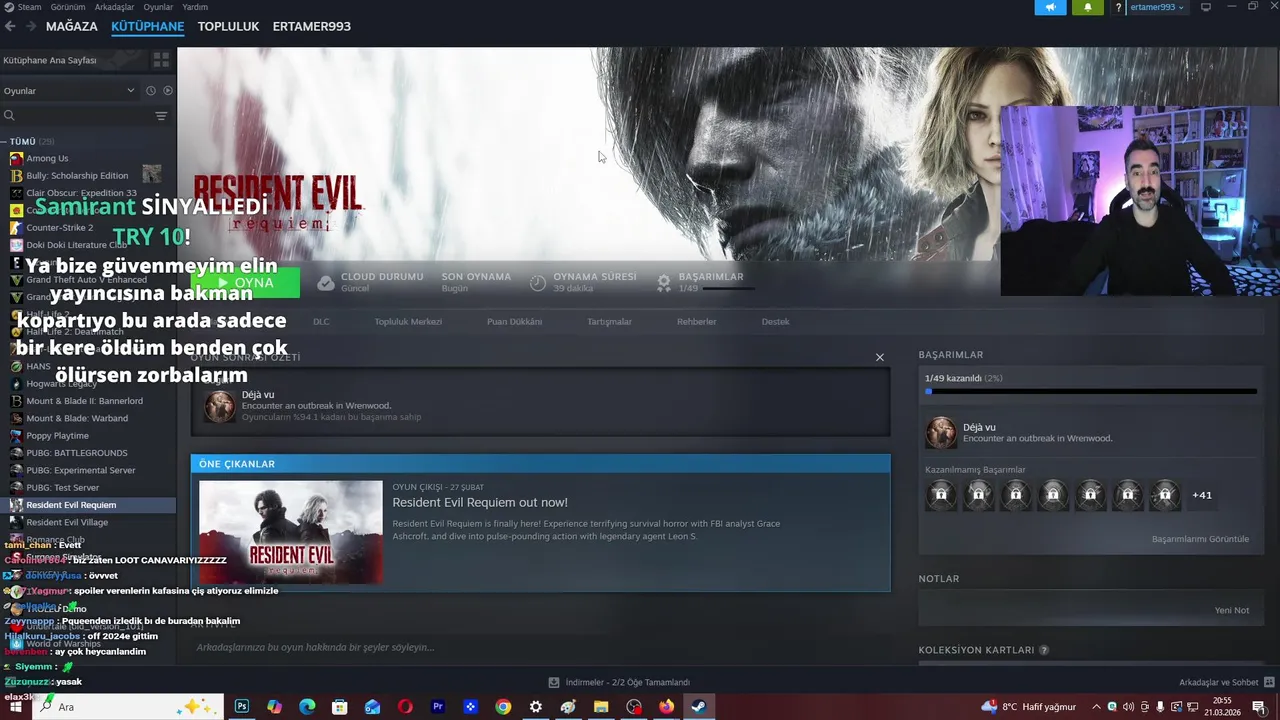This screenshot has height=720, width=1280.
Task: Open the Yardım menu
Action: [195, 7]
